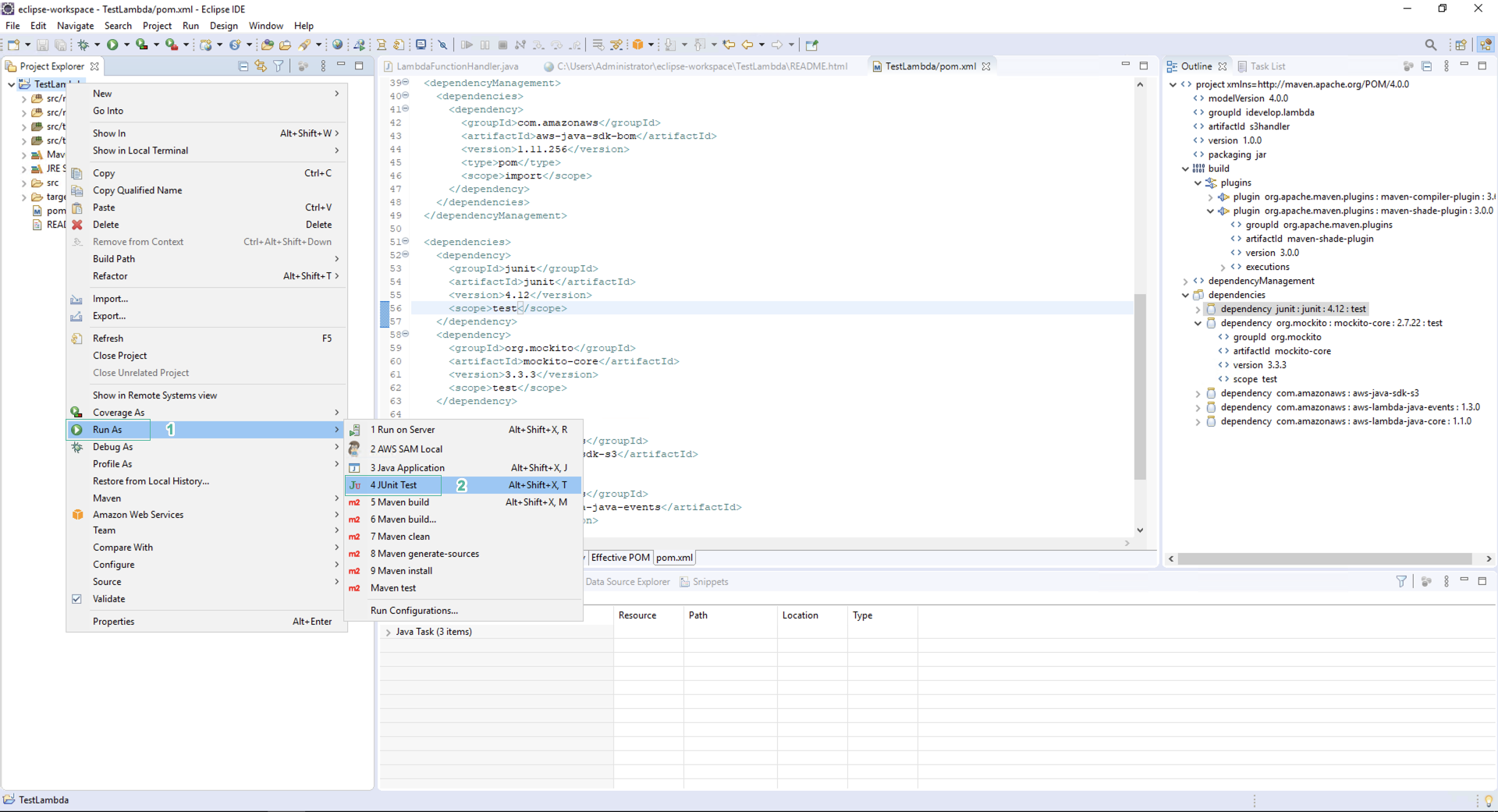Expand the Run button dropdown arrow
Viewport: 1498px width, 812px height.
pos(126,45)
